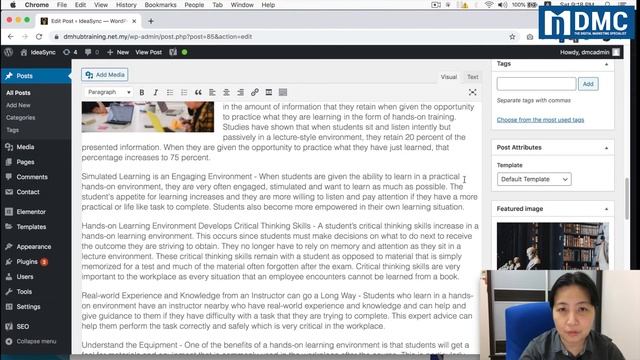Collapse the Post Attributes panel

pyautogui.click(x=607, y=148)
